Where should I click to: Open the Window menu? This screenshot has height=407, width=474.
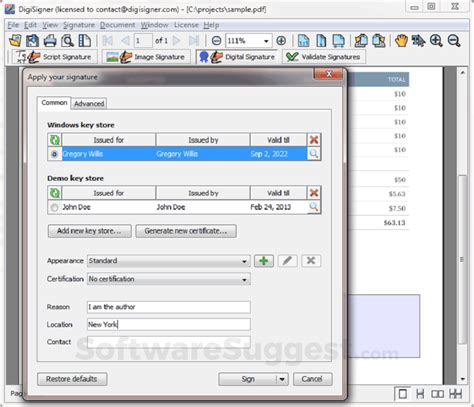tap(154, 25)
